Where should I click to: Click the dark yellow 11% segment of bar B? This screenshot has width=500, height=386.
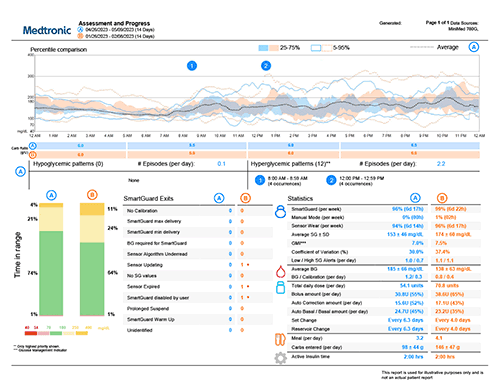pos(92,209)
